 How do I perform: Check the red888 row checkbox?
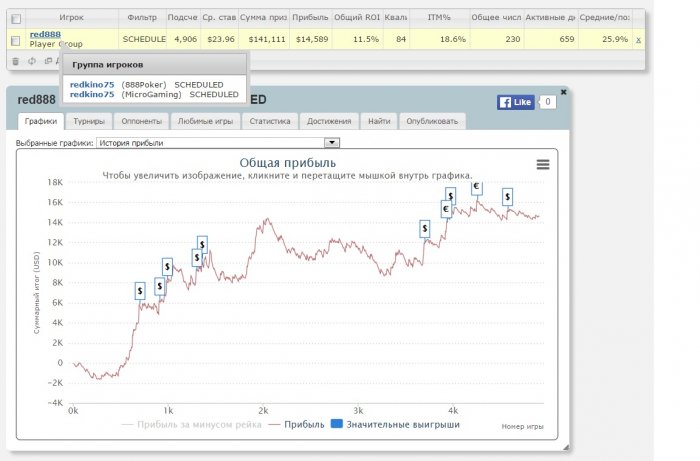point(16,41)
